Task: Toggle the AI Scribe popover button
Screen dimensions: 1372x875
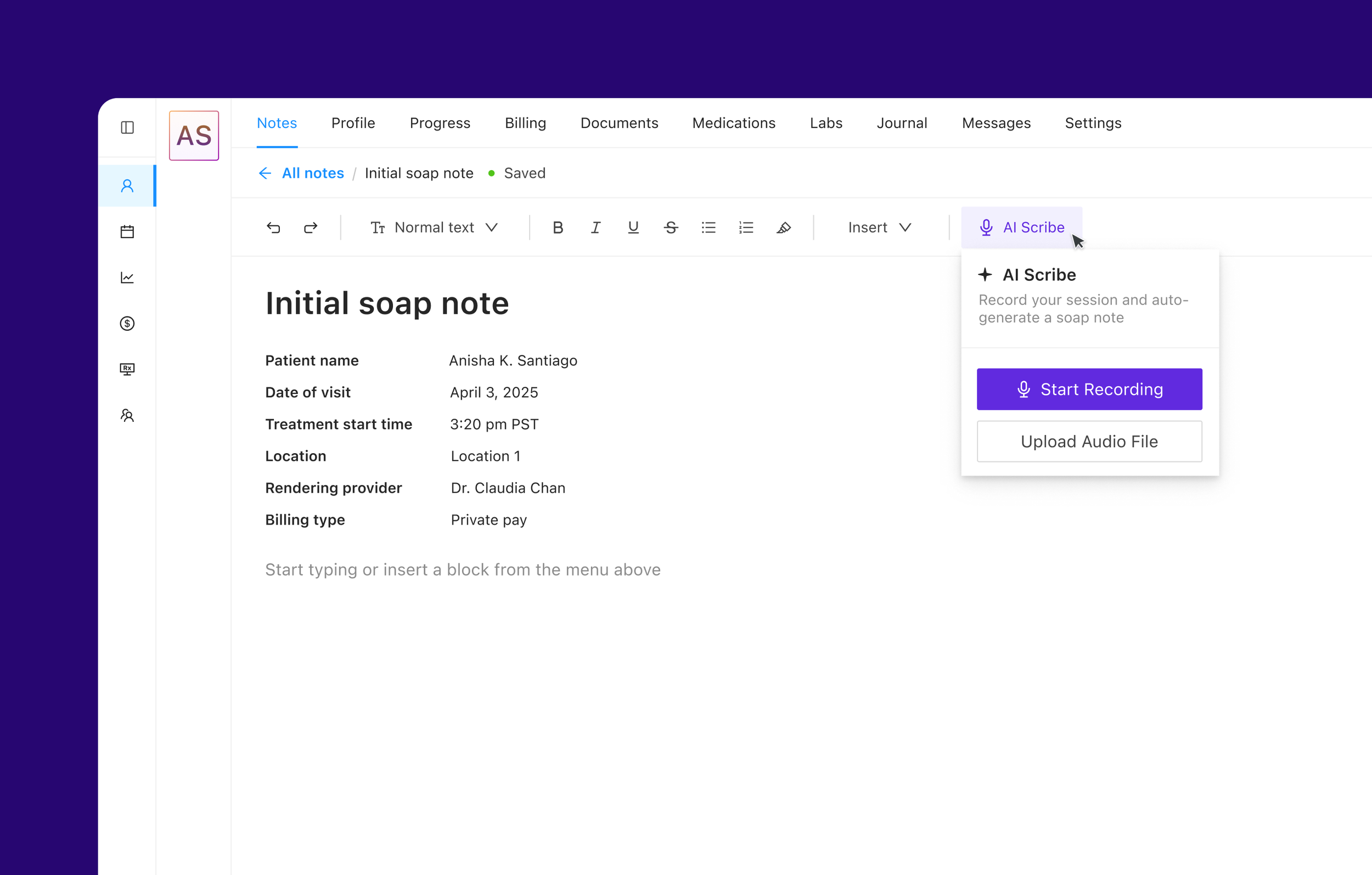Action: [x=1022, y=228]
